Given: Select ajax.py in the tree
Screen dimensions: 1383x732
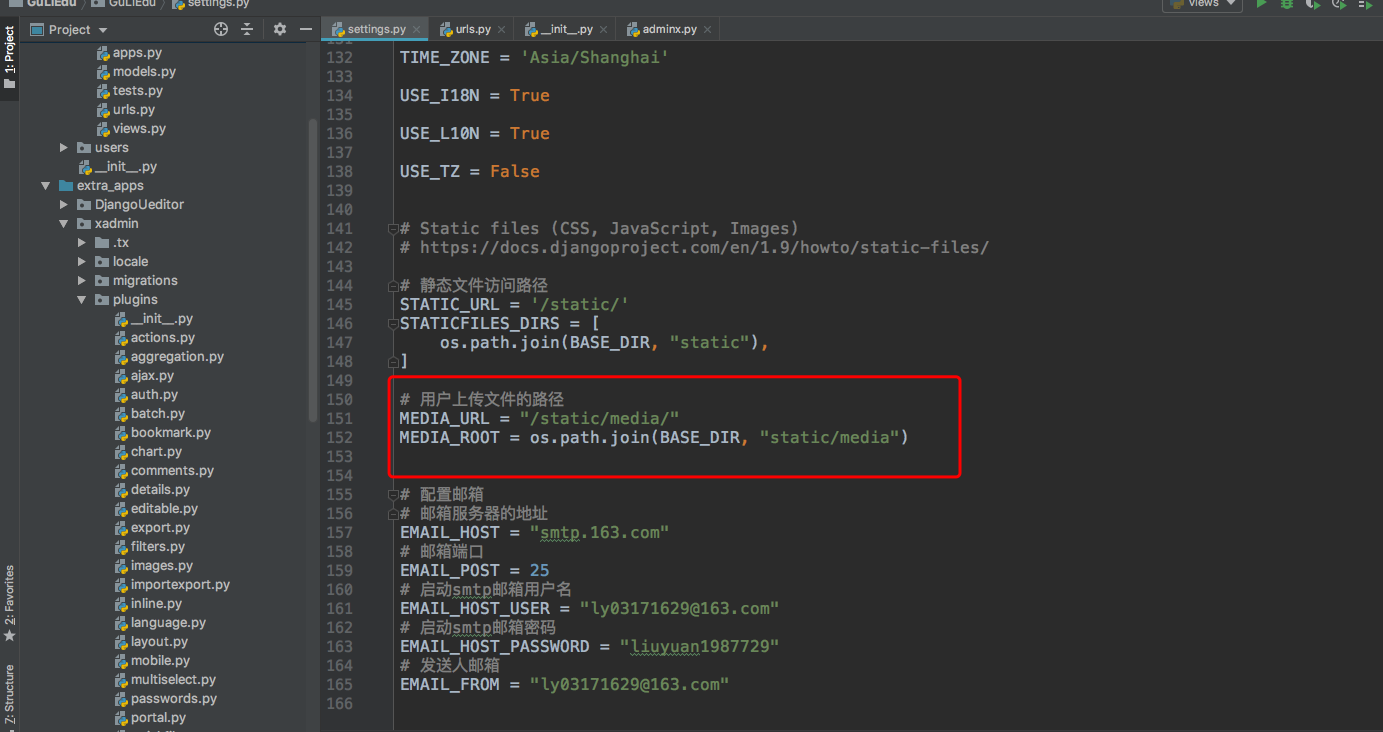Looking at the screenshot, I should [x=144, y=376].
